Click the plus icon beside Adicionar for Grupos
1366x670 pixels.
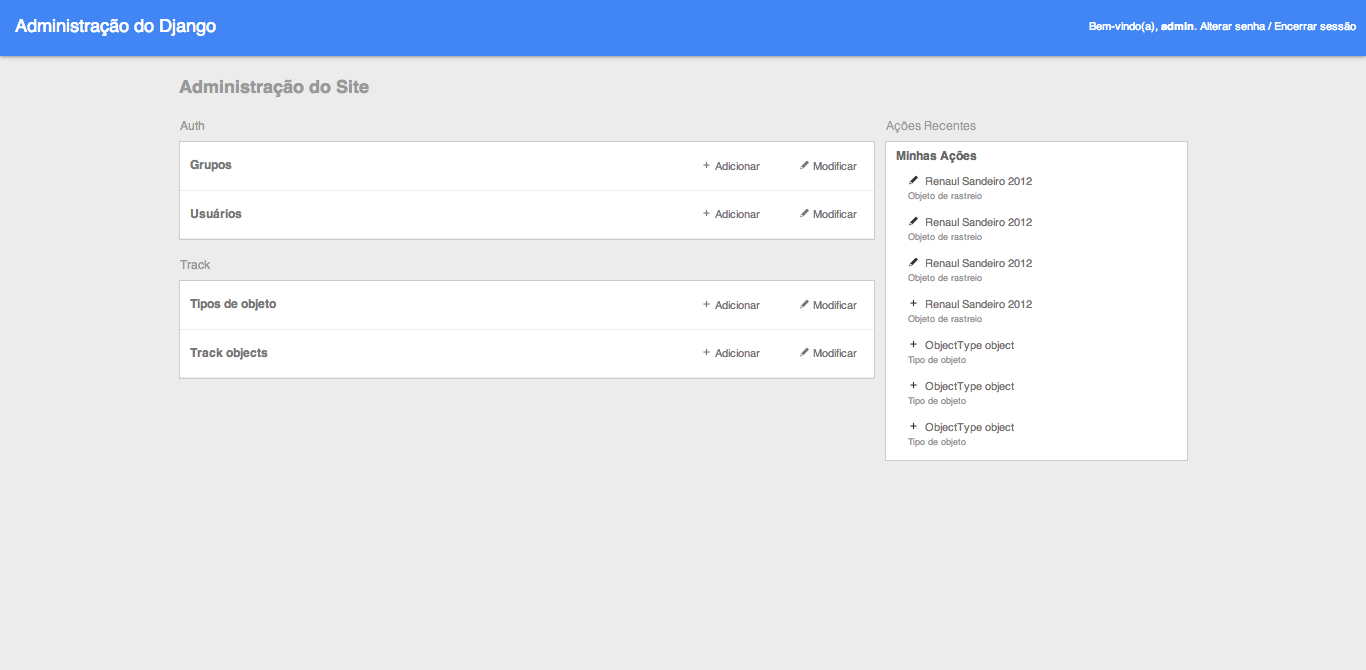[706, 165]
